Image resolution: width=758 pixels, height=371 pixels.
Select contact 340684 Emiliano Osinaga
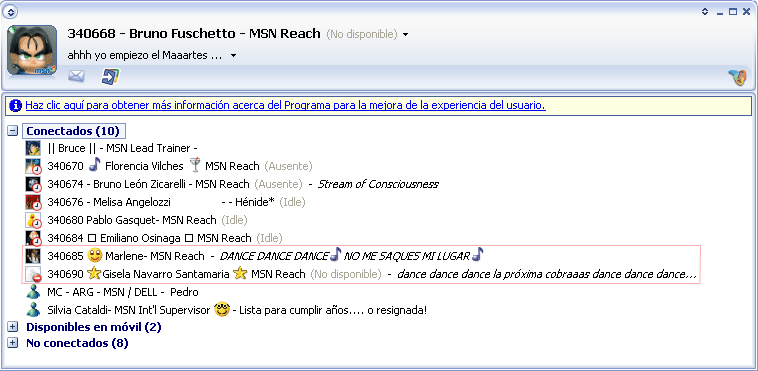(x=149, y=238)
